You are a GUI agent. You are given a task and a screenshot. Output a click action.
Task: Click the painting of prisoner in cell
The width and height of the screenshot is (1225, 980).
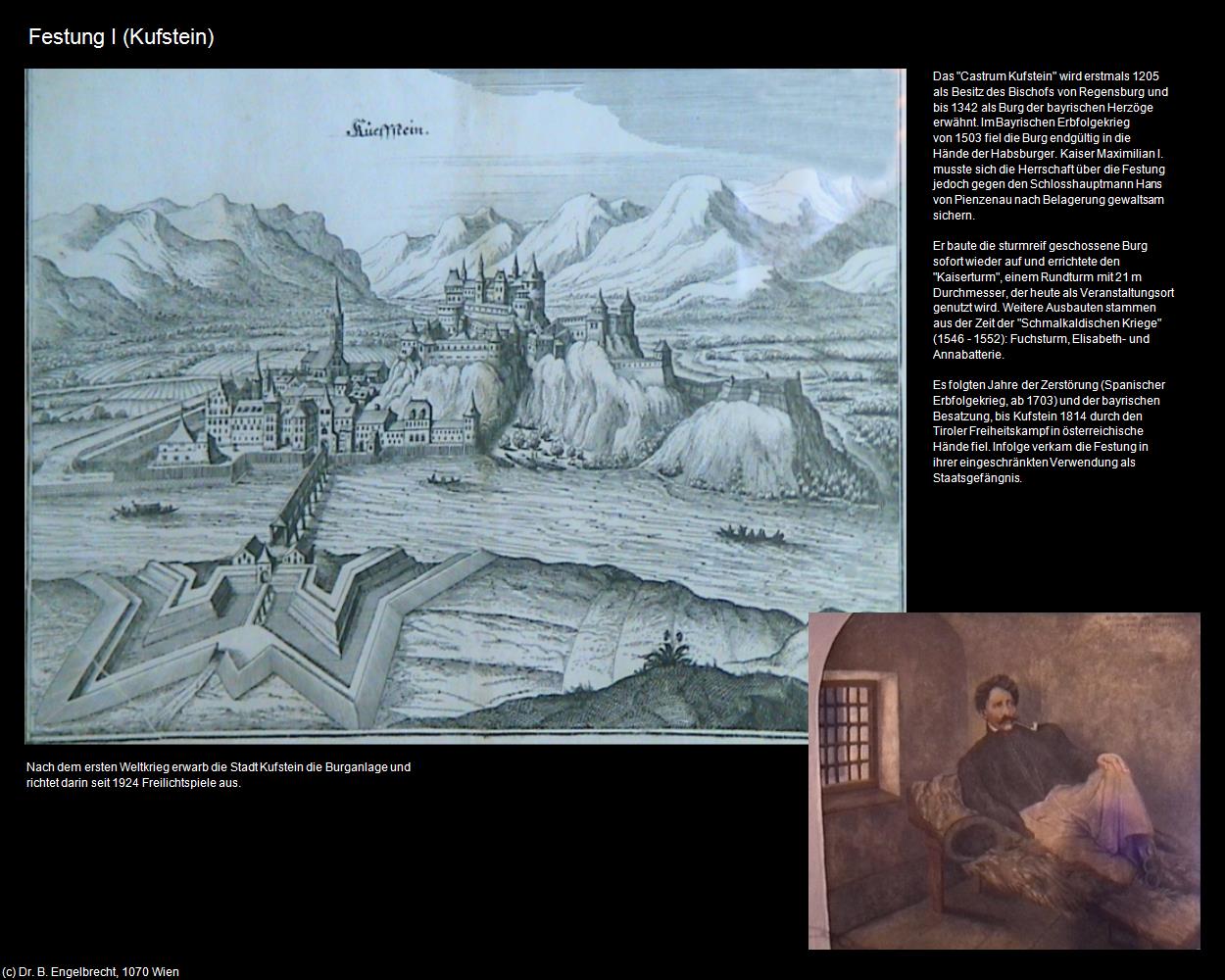tap(1004, 781)
